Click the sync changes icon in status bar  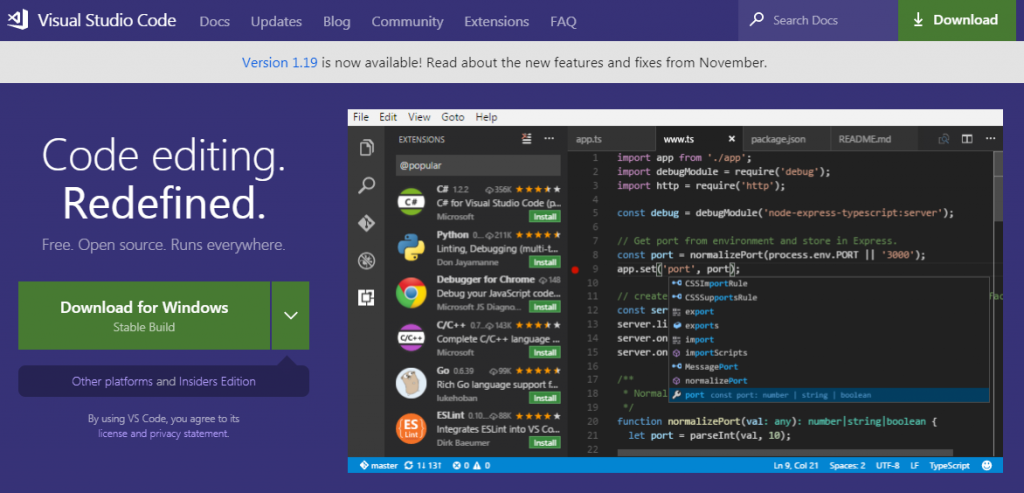coord(409,466)
